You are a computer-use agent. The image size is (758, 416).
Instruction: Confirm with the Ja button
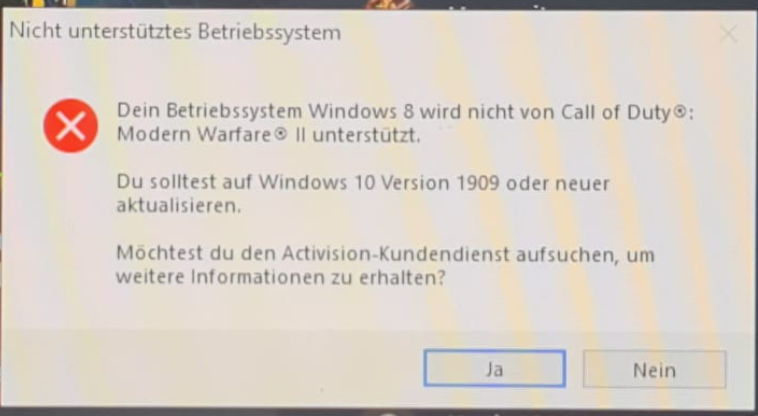pyautogui.click(x=495, y=369)
